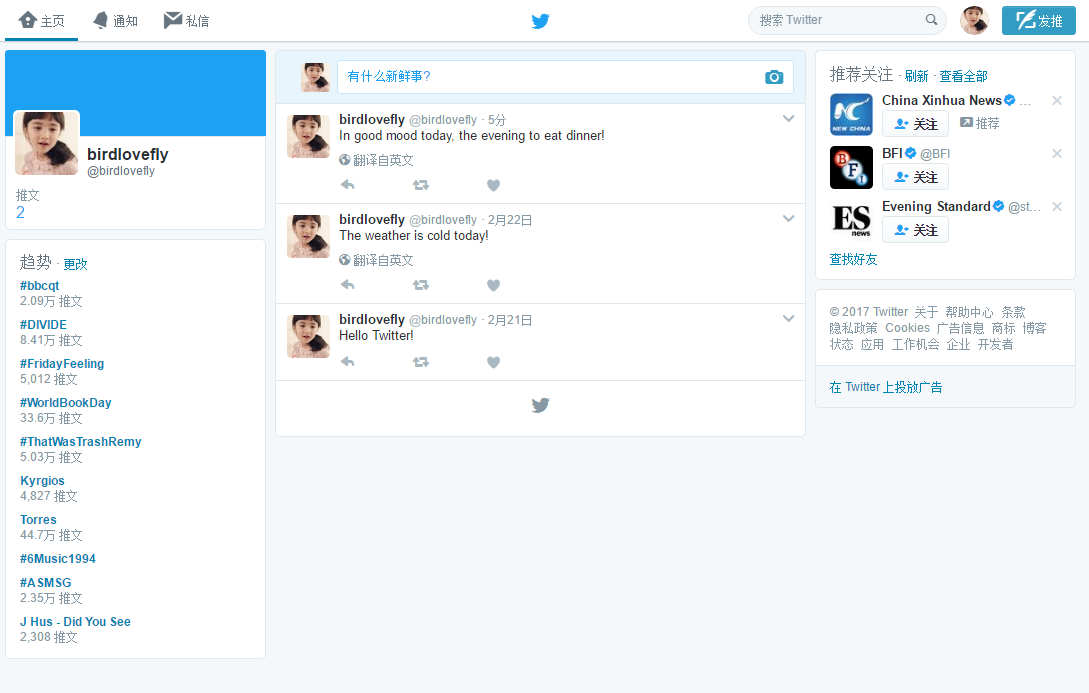
Task: Click 查找好友 find friends link
Action: click(x=854, y=259)
